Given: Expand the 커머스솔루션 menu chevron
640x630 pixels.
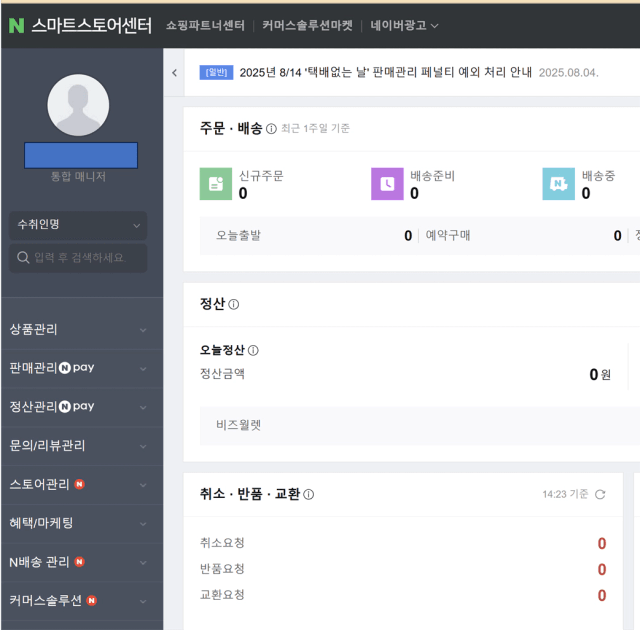Looking at the screenshot, I should click(x=143, y=601).
